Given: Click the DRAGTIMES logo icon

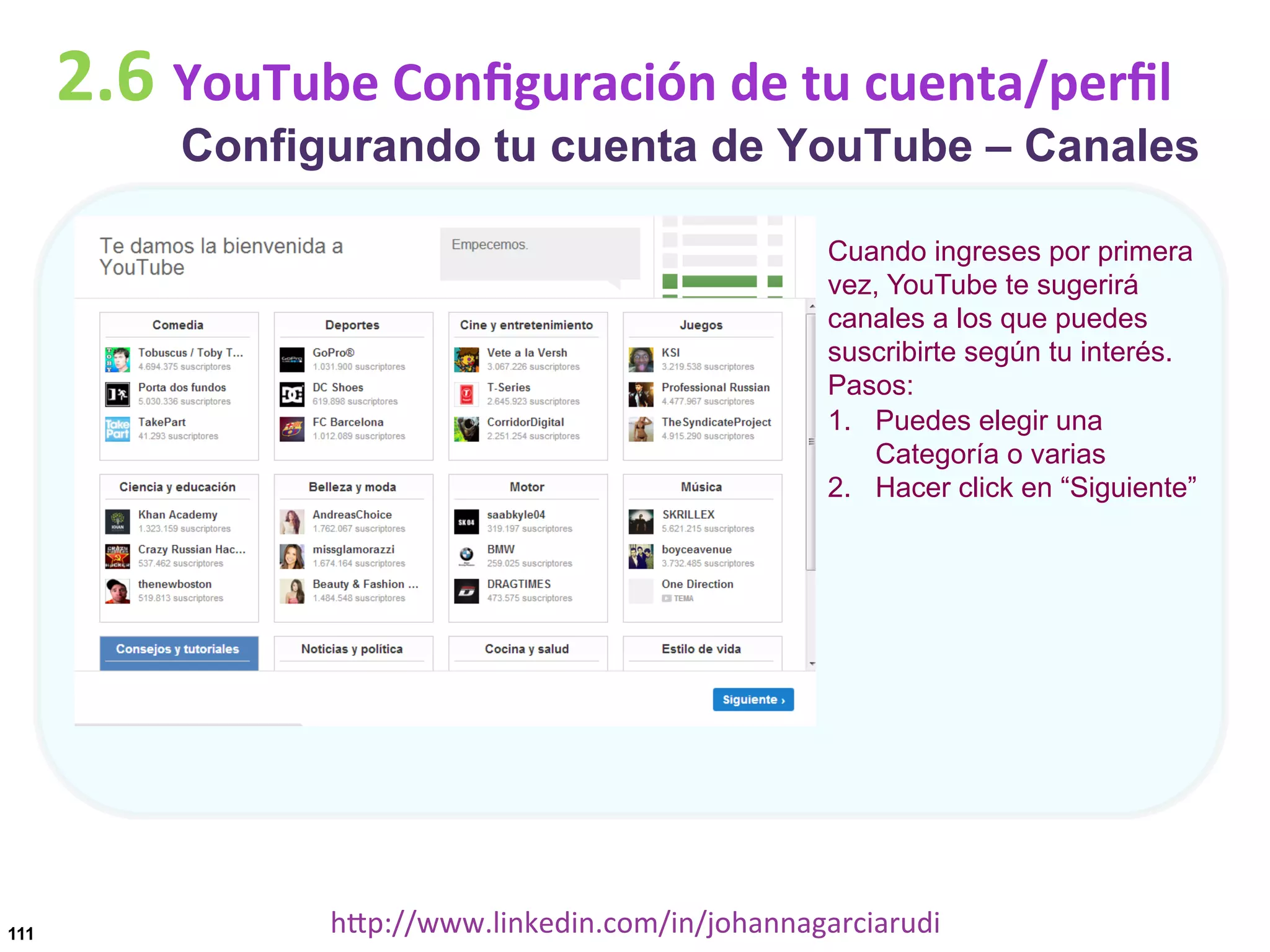Looking at the screenshot, I should click(466, 591).
